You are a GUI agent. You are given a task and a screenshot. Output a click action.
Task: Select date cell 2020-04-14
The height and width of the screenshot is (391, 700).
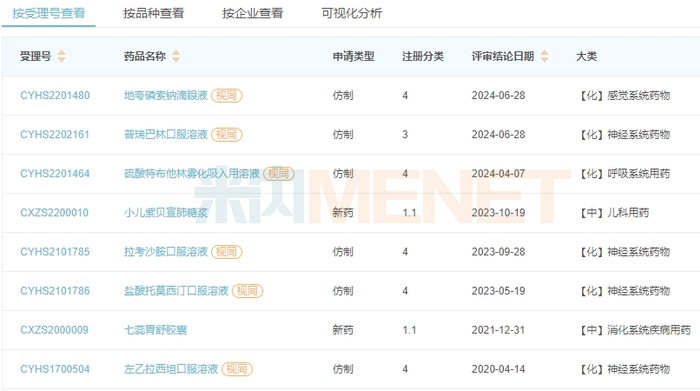tap(498, 369)
